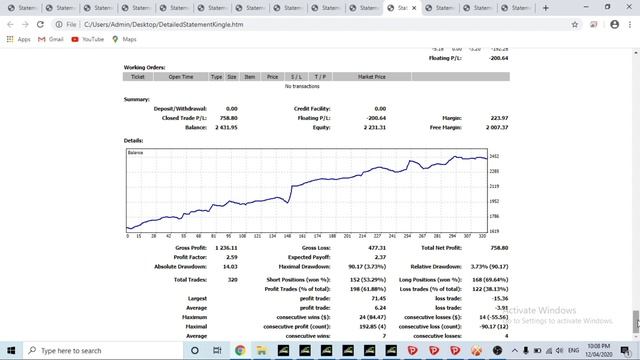Open the Action Center notification icon
The width and height of the screenshot is (640, 360).
coord(625,351)
